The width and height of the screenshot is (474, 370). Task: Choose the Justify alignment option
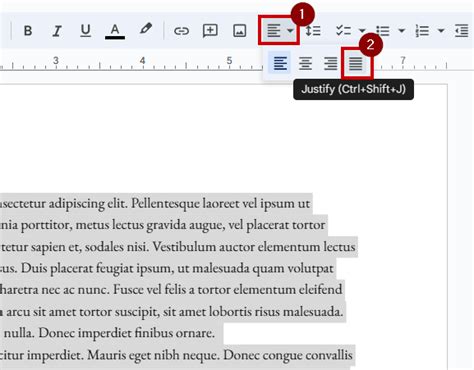pos(356,63)
